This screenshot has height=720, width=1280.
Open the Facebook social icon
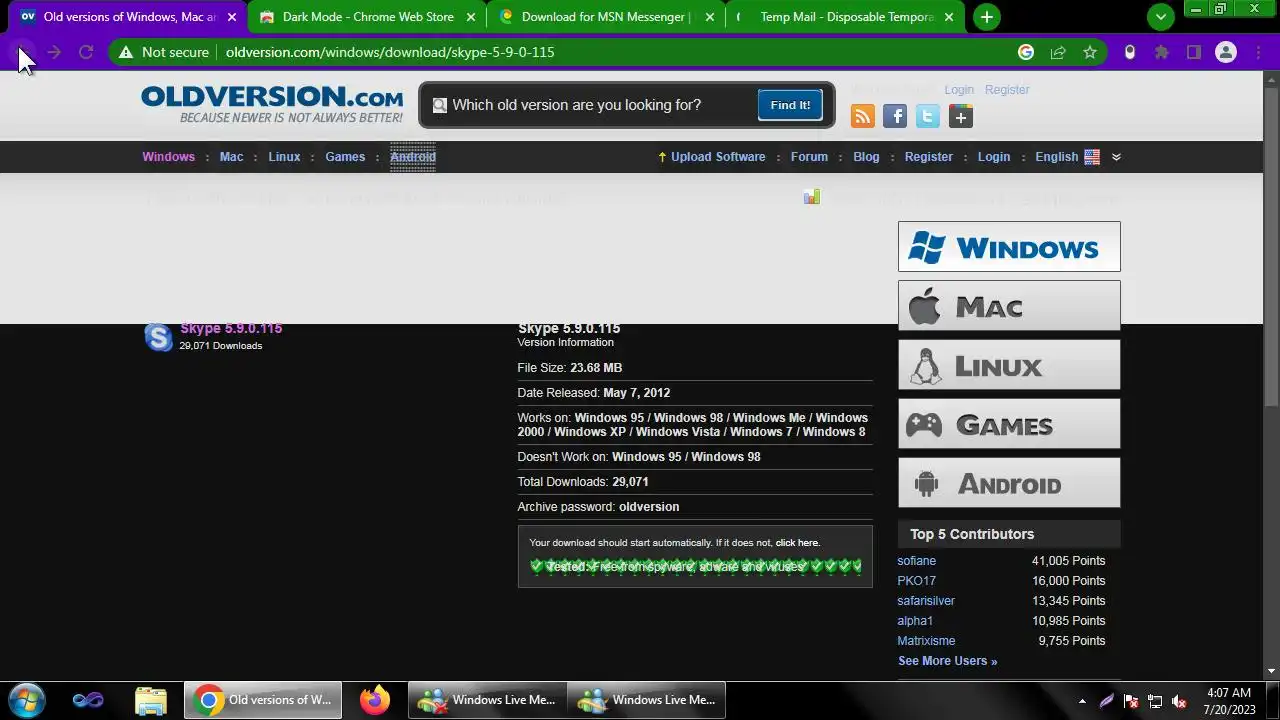895,117
